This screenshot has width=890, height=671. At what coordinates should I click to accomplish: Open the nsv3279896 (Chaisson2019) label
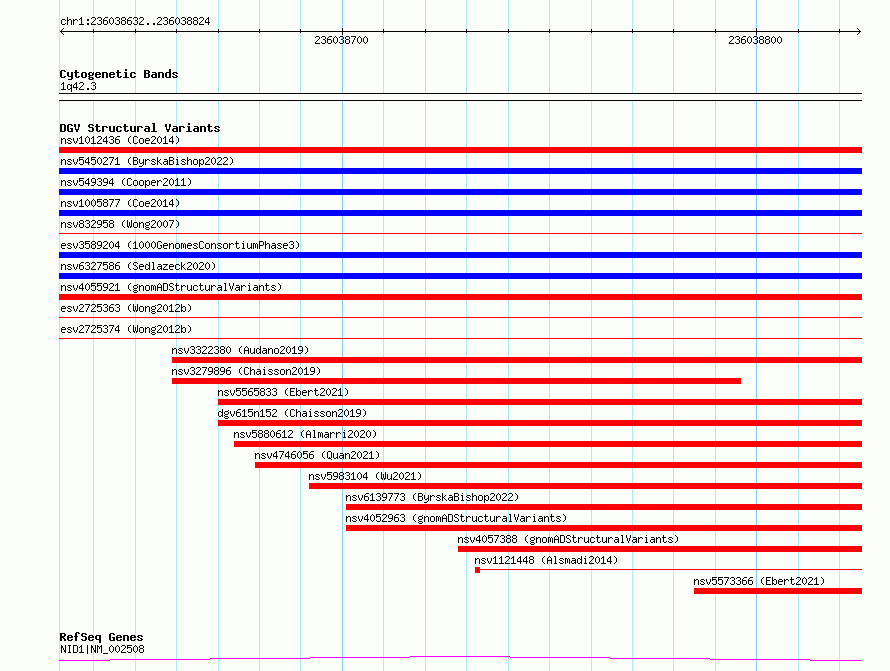click(246, 371)
